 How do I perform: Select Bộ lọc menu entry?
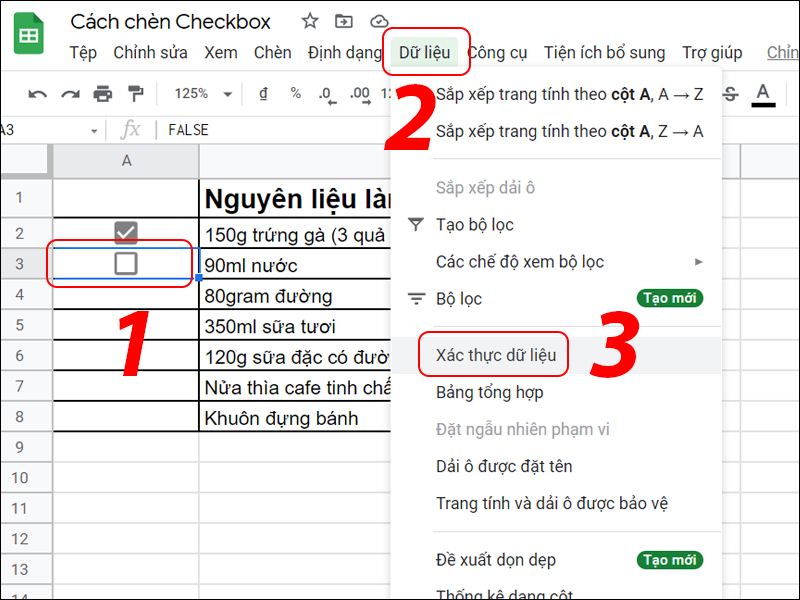[x=557, y=298]
